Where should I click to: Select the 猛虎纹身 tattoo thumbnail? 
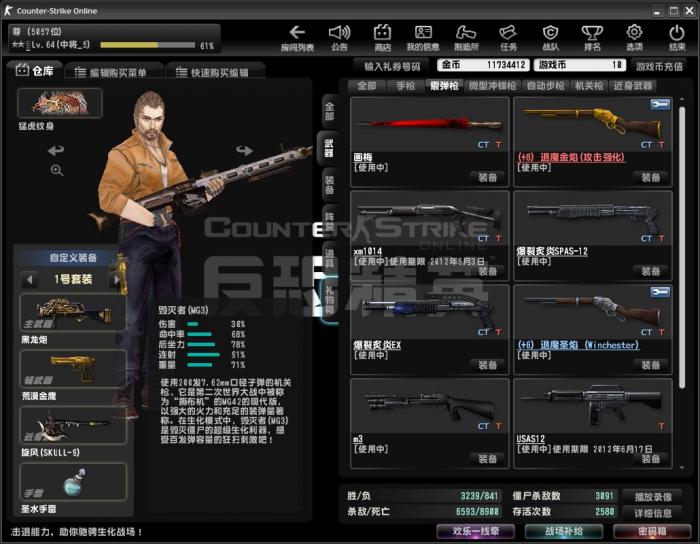click(60, 103)
